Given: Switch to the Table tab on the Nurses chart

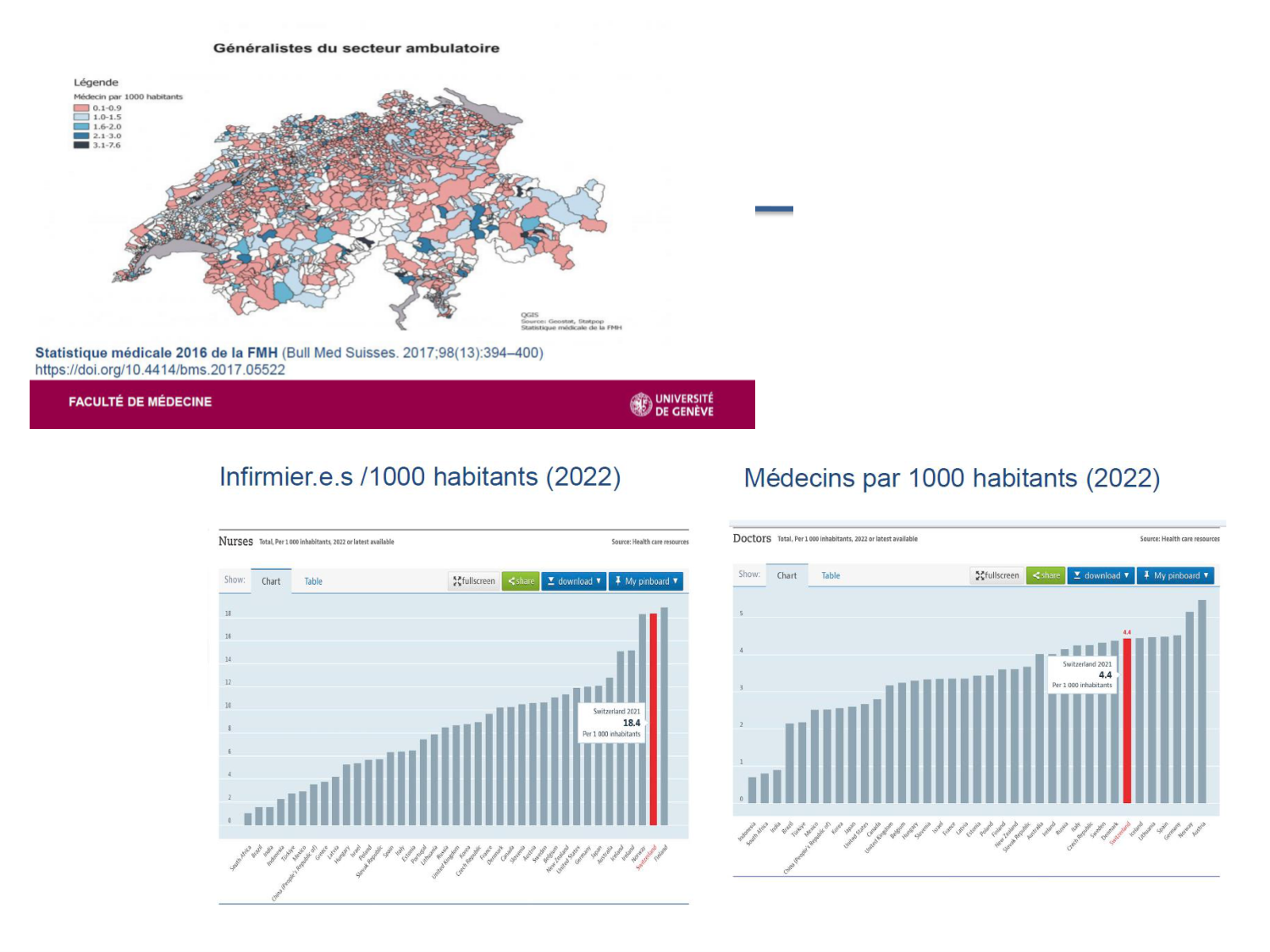Looking at the screenshot, I should point(313,581).
